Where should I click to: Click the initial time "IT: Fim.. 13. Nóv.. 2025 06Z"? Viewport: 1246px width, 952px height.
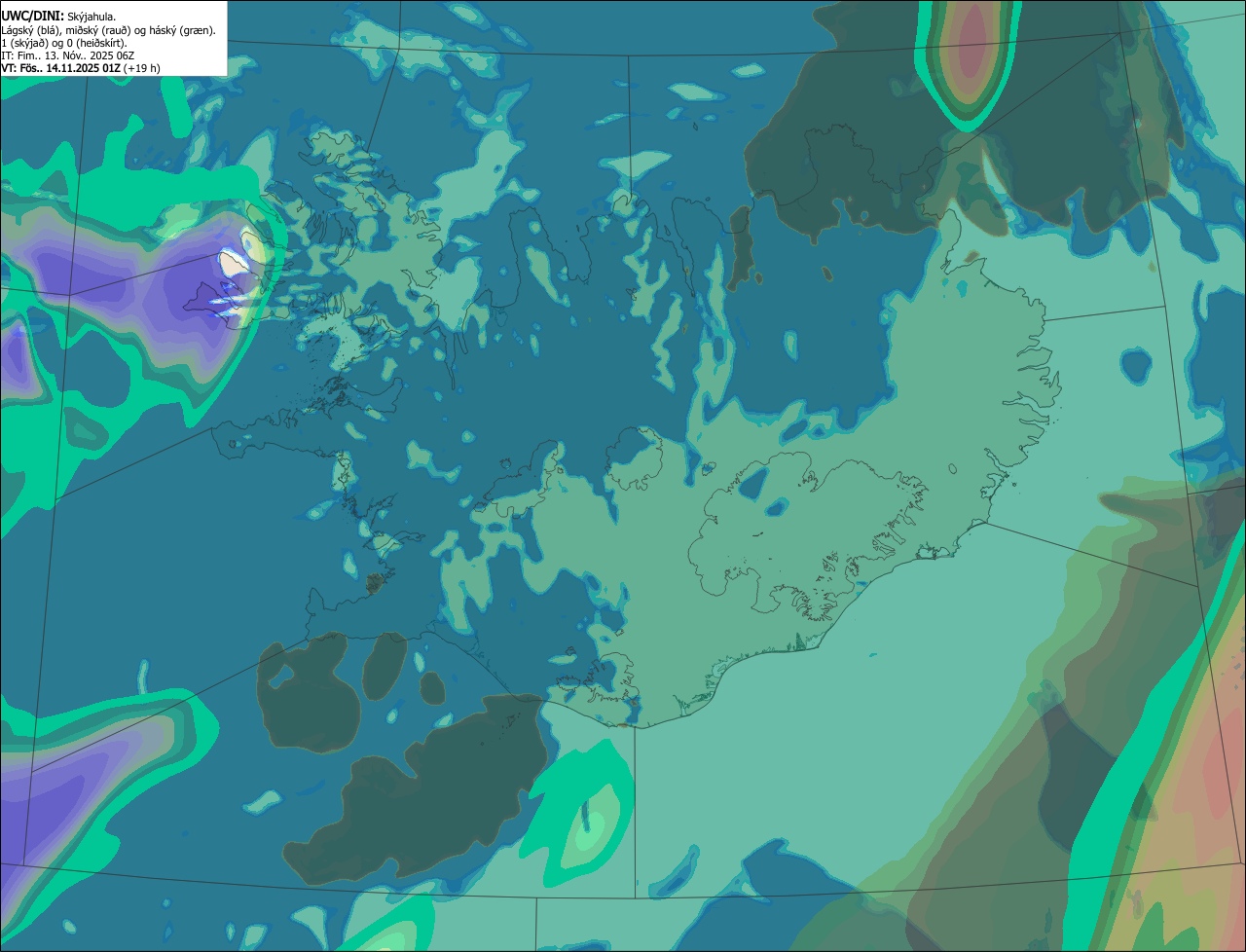pos(67,55)
